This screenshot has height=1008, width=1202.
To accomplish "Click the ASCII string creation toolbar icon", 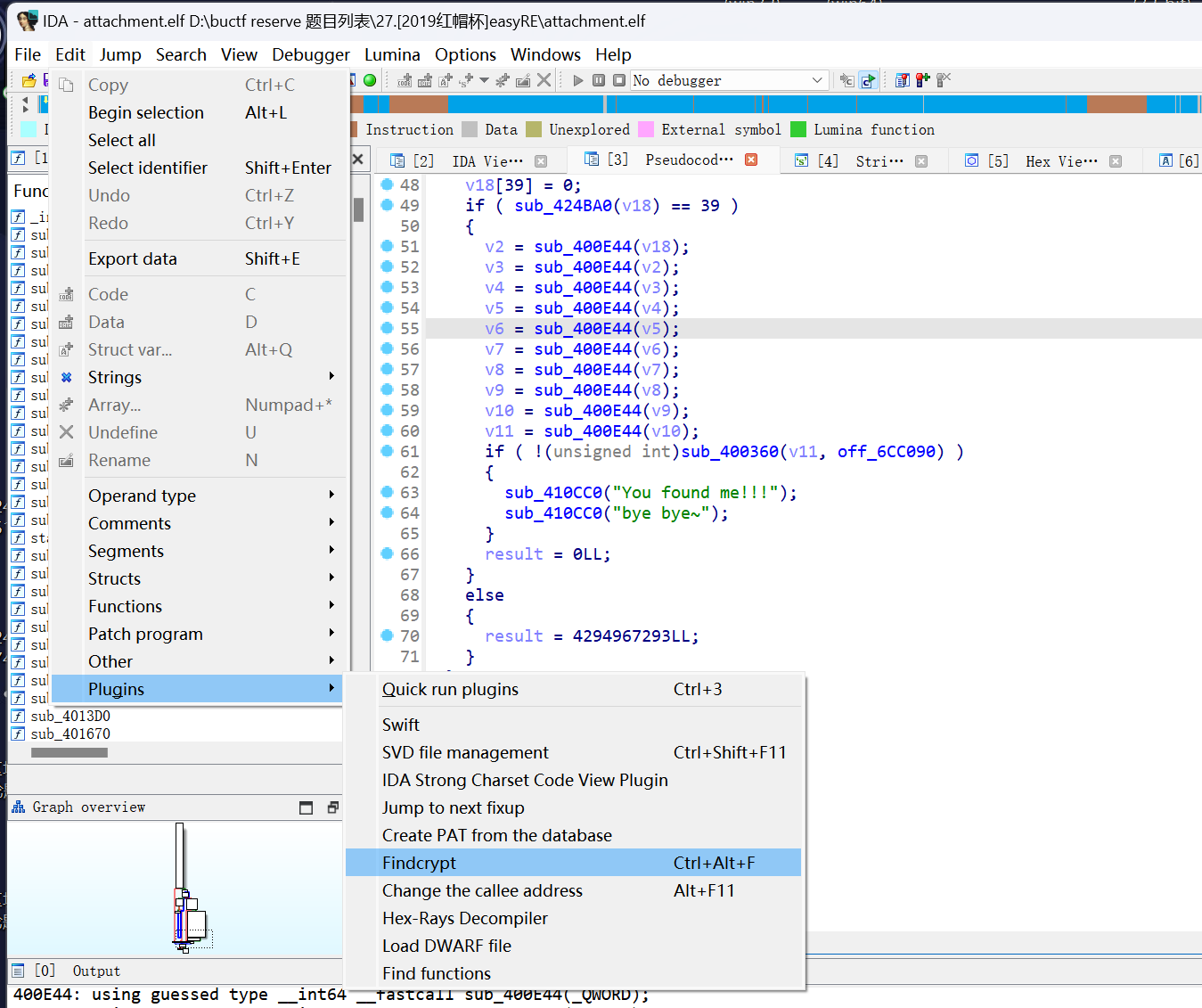I will pos(445,80).
